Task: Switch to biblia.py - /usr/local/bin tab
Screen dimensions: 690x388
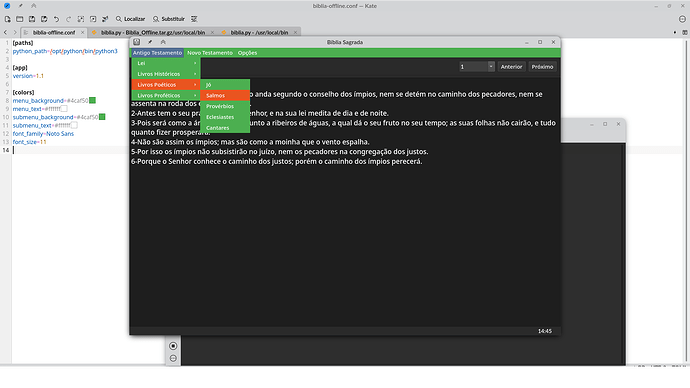Action: click(259, 32)
